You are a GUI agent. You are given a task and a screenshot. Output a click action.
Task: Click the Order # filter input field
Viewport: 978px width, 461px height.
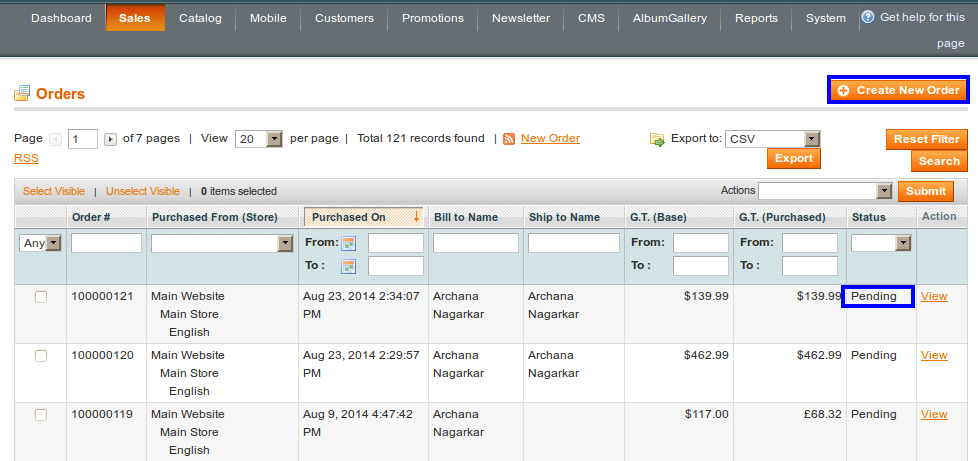point(106,243)
